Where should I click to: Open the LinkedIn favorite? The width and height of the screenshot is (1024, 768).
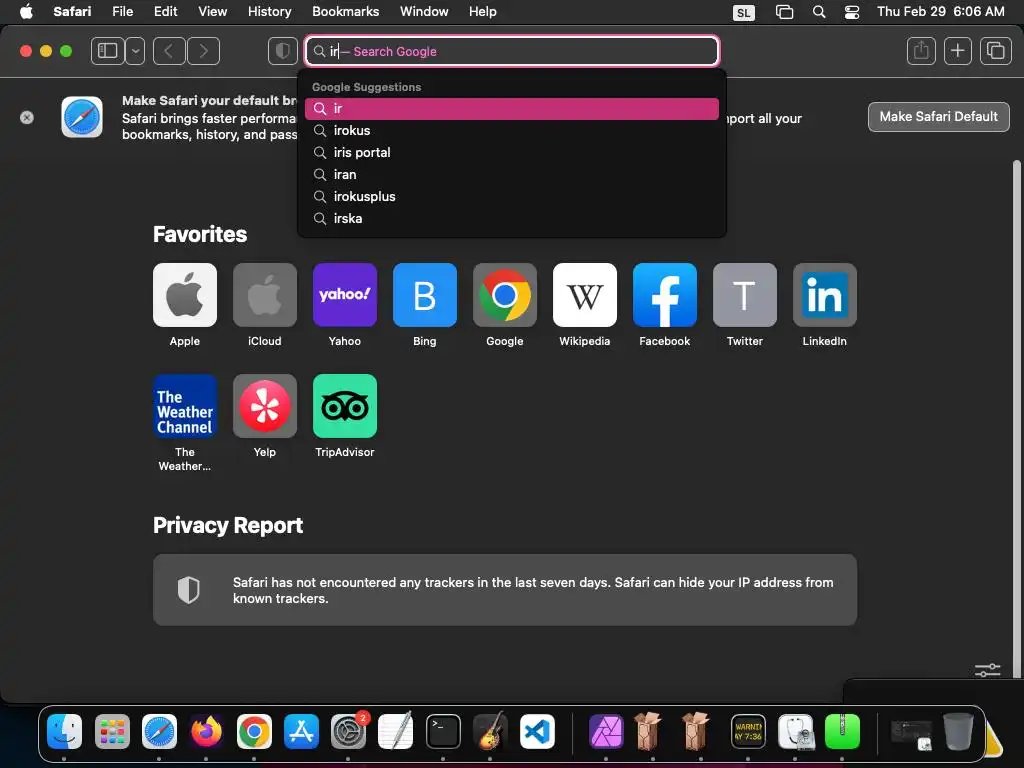pos(825,295)
